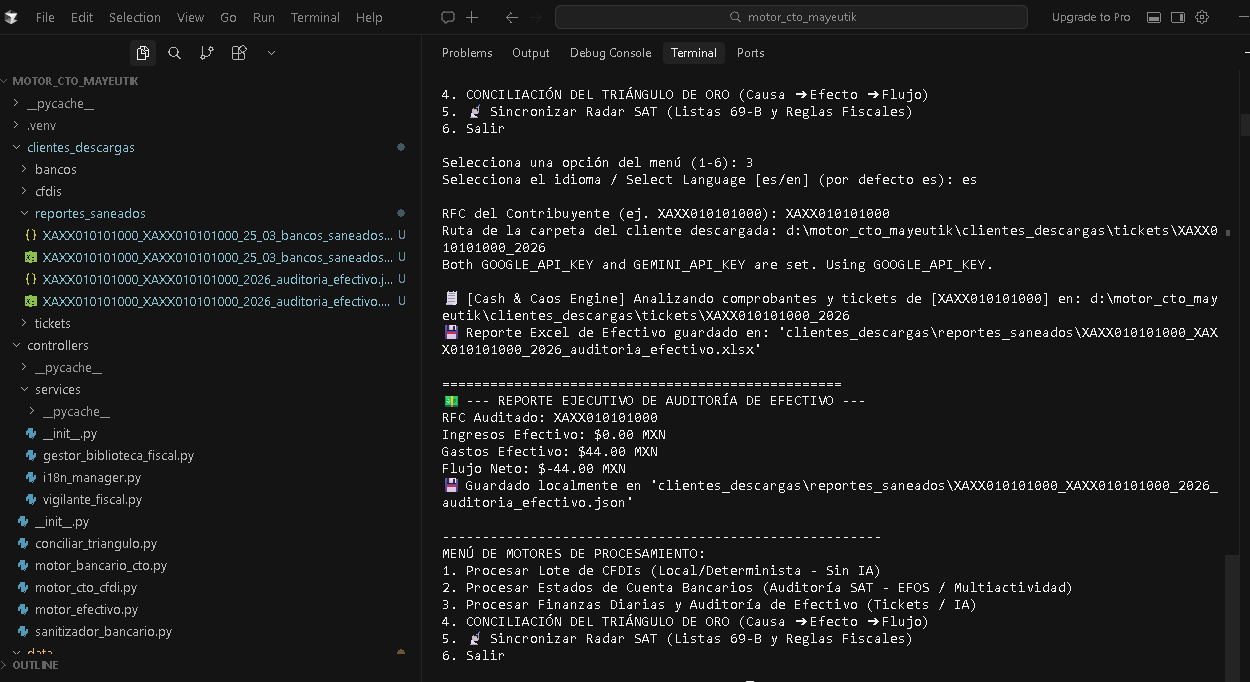The width and height of the screenshot is (1250, 682).
Task: Open motor_efectivo.py file
Action: click(210, 609)
